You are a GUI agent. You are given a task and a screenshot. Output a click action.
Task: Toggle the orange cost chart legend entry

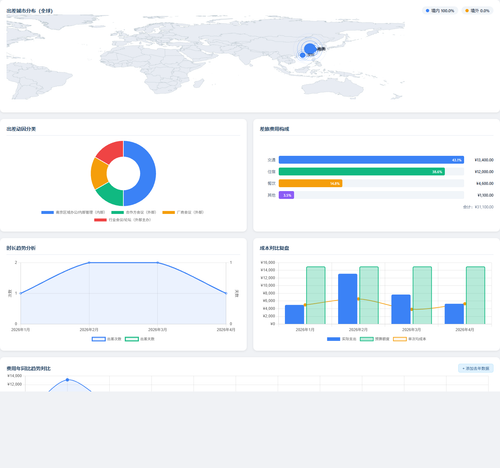410,339
